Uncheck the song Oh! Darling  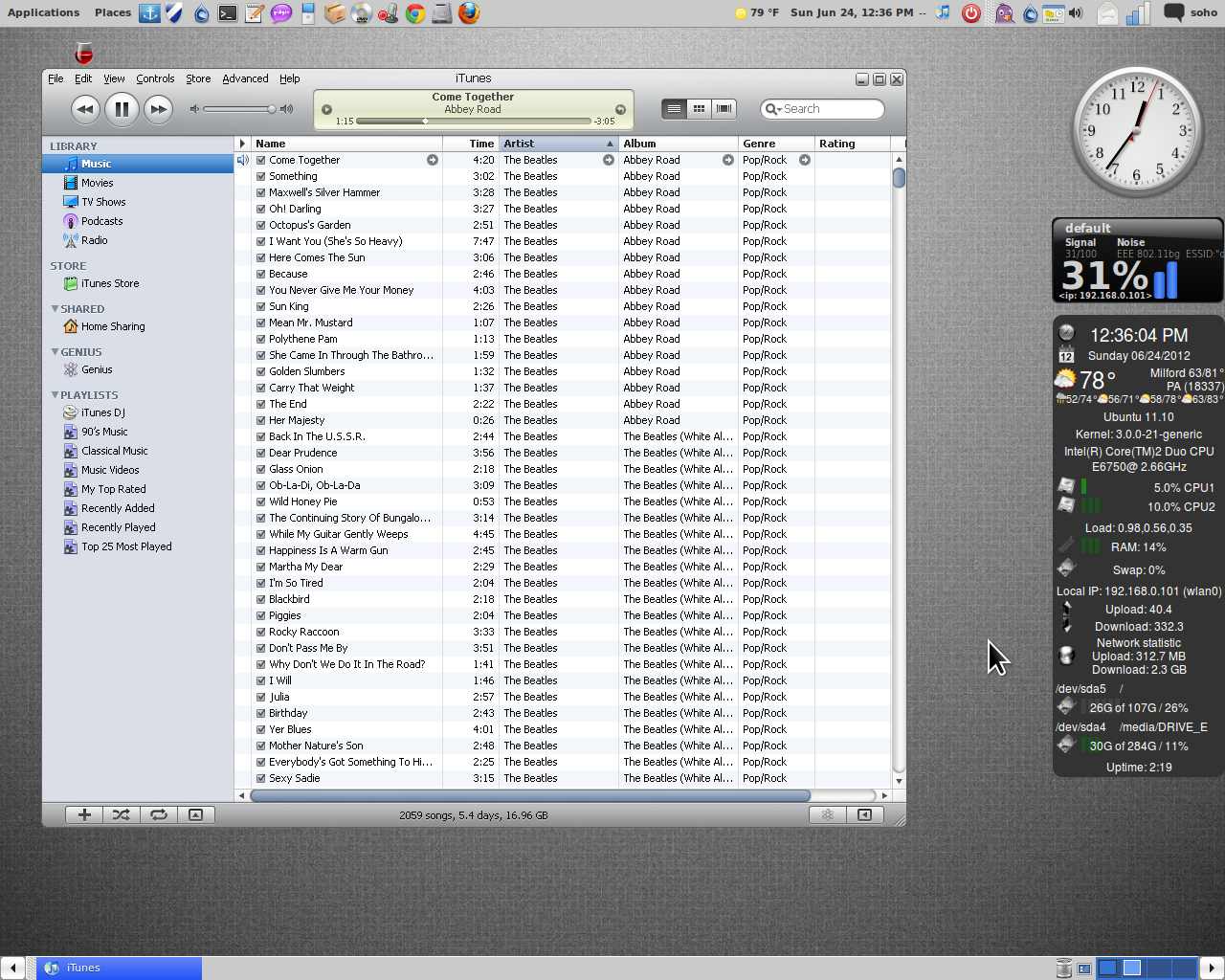click(261, 209)
